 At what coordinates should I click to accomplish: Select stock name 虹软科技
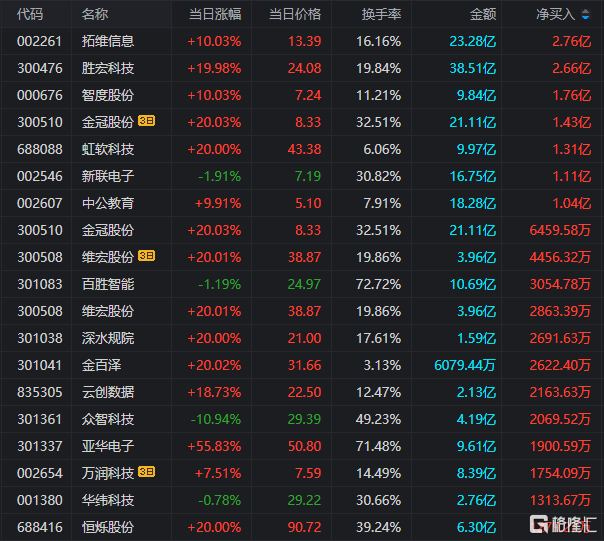pyautogui.click(x=108, y=149)
